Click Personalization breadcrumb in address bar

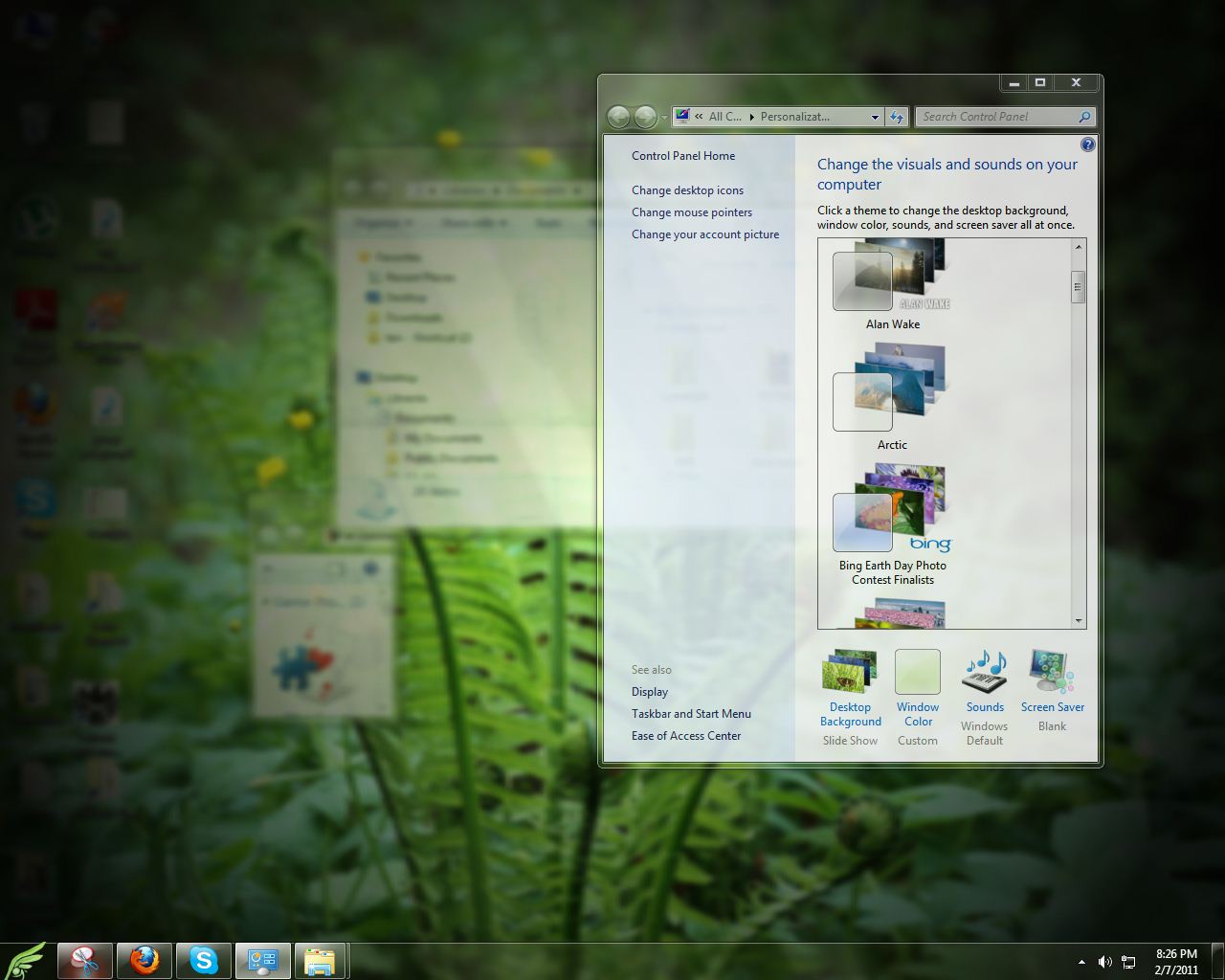(x=792, y=116)
